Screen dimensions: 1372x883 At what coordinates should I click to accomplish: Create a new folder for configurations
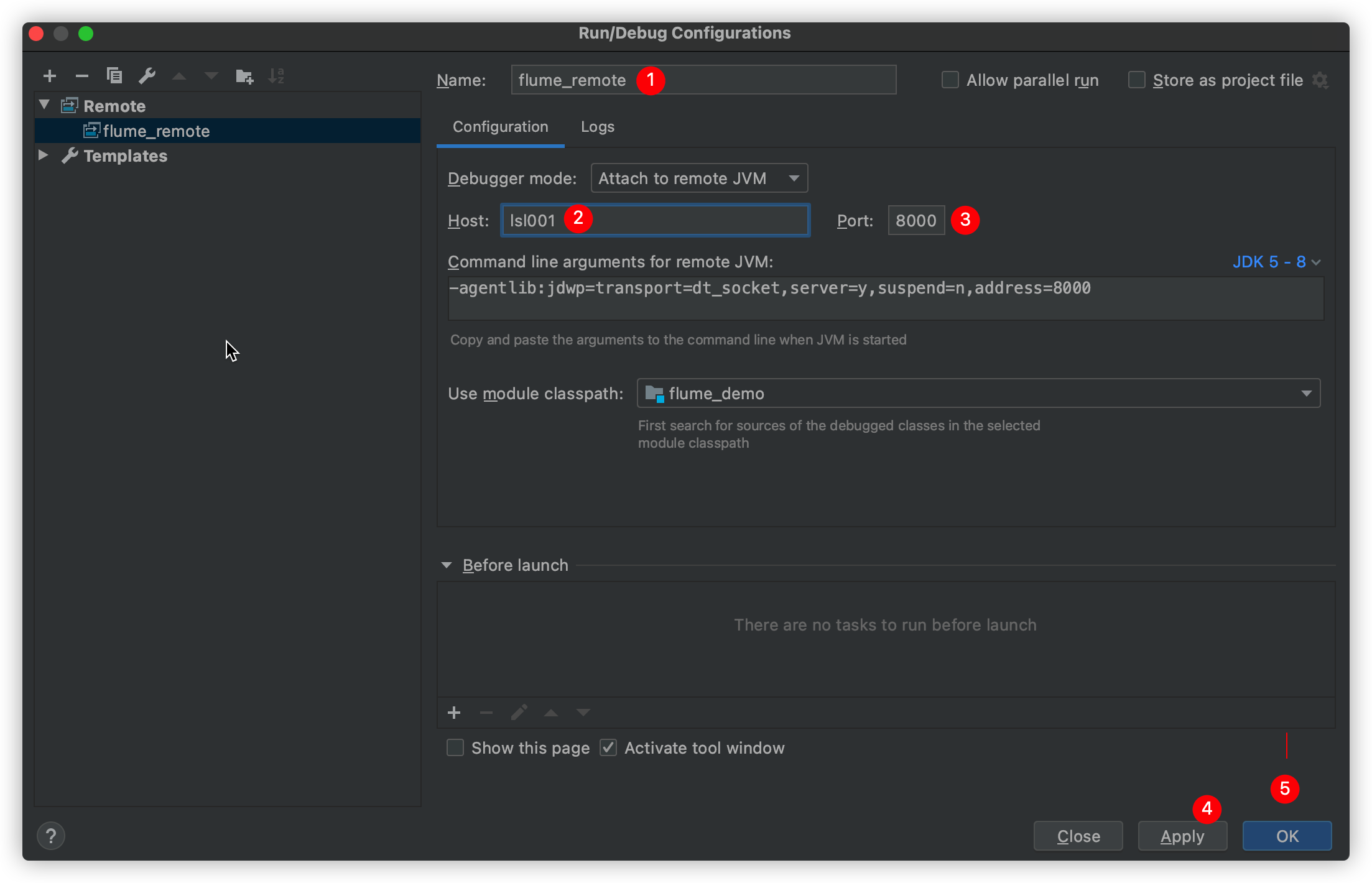point(244,76)
